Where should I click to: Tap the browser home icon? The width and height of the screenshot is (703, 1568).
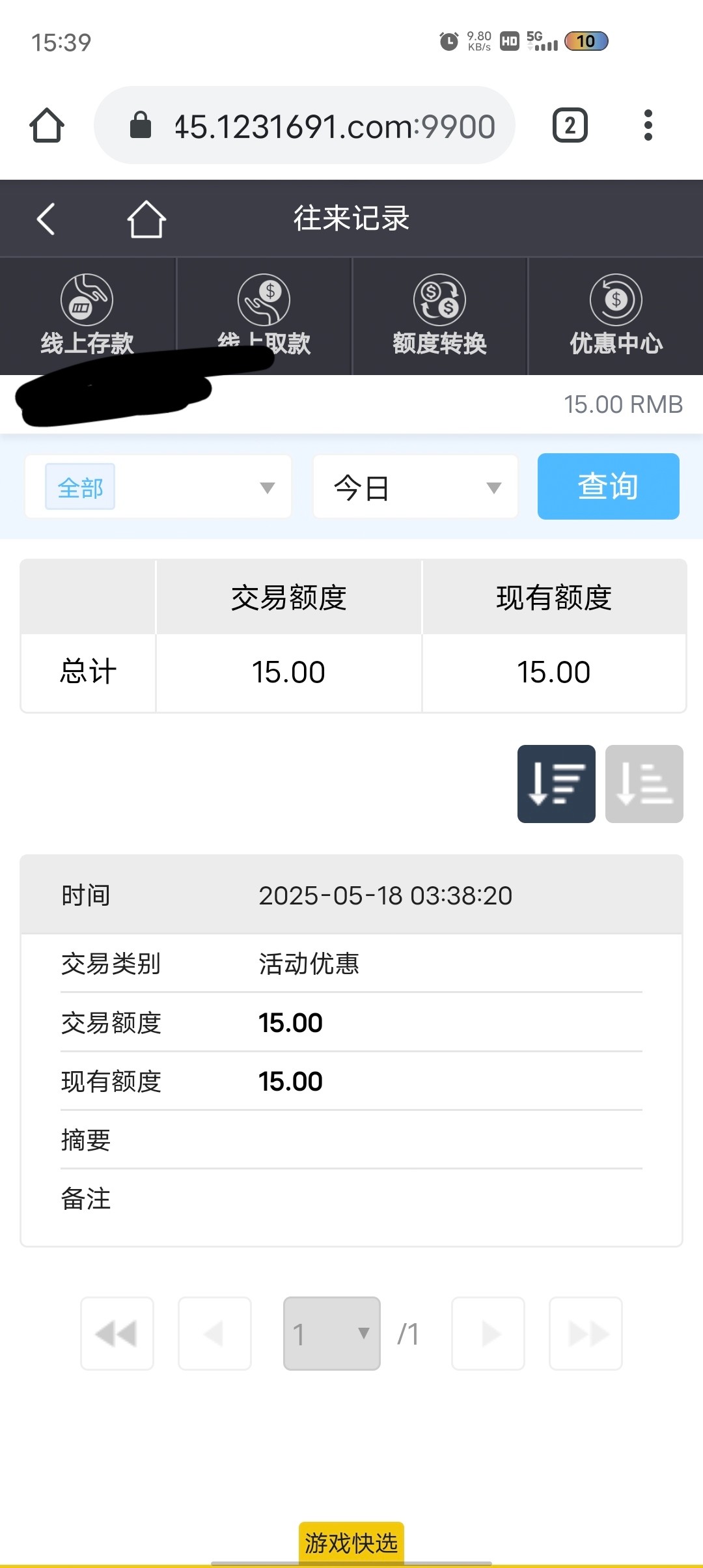click(x=47, y=125)
